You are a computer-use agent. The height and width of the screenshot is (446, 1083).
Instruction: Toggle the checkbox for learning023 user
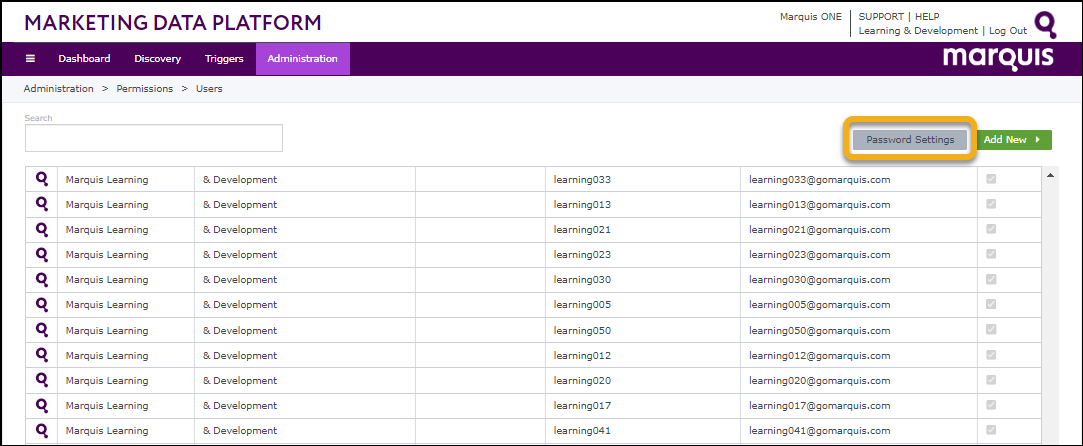coord(991,254)
